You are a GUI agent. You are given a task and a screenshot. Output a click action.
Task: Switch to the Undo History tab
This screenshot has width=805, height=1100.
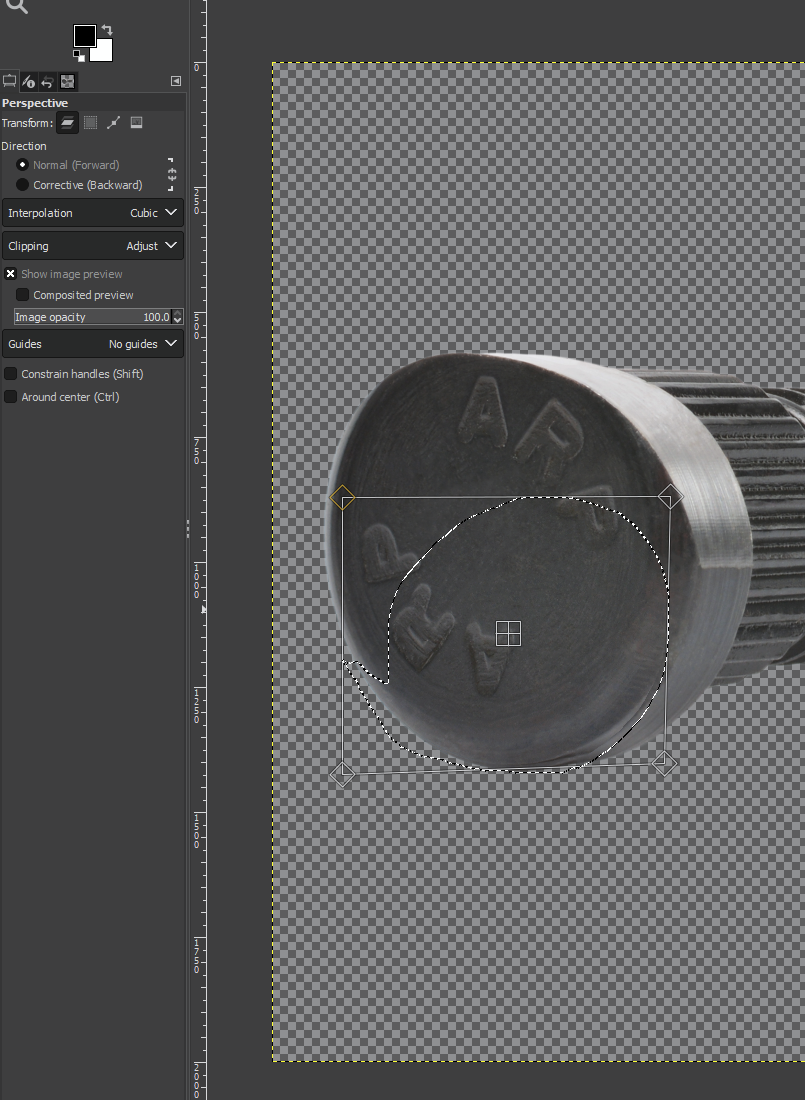point(48,81)
